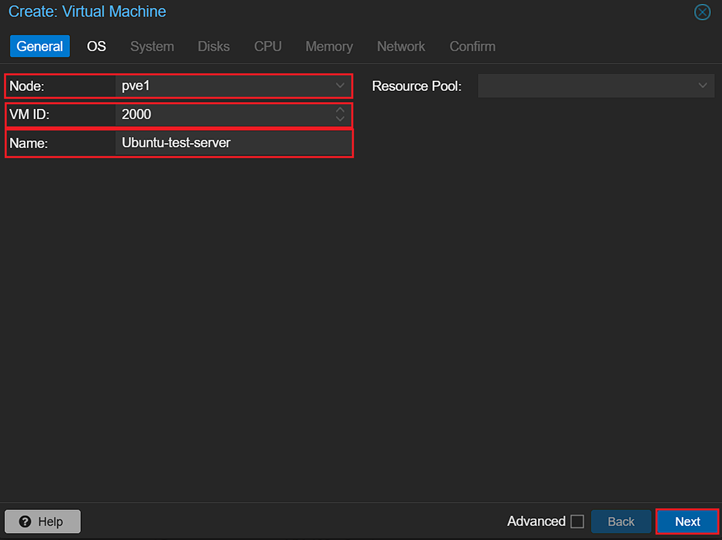Click Next to continue the wizard

point(687,521)
